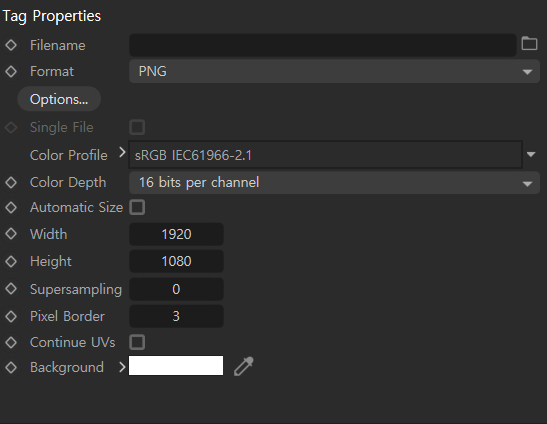Click the Filename input field
This screenshot has width=547, height=424.
[323, 45]
